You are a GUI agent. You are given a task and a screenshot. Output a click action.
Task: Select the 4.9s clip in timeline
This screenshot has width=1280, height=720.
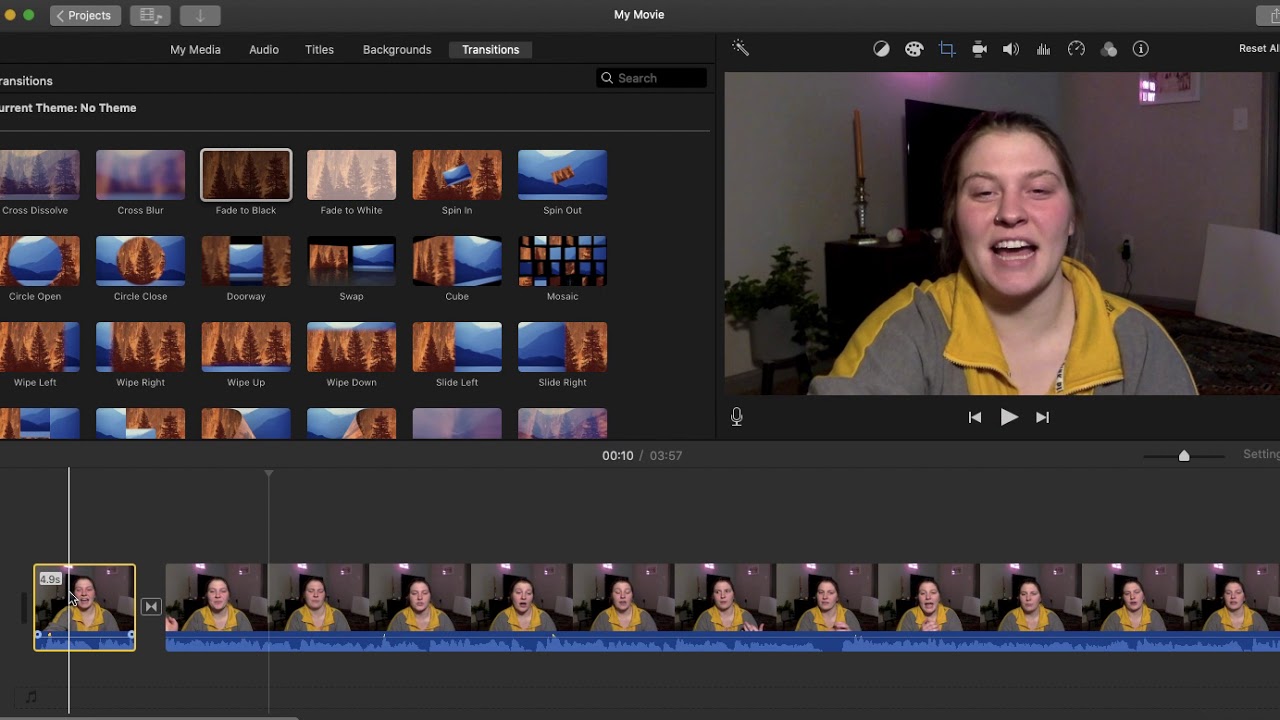pos(85,607)
